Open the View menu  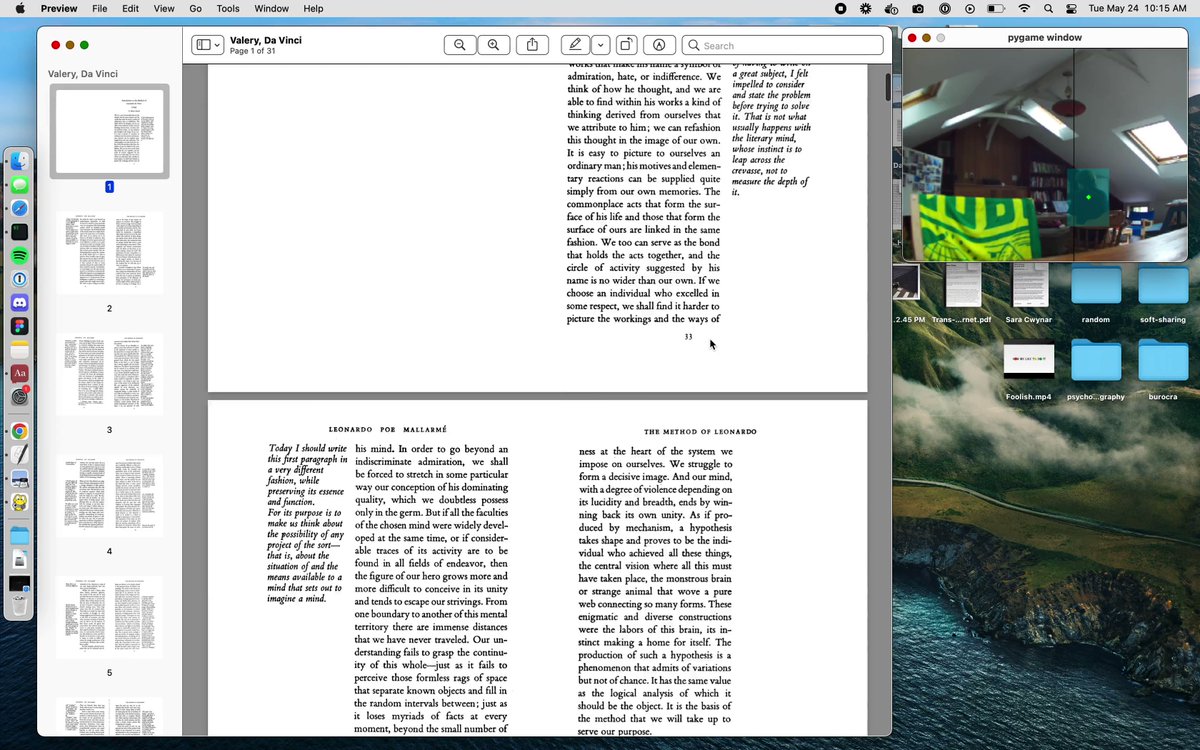click(164, 8)
